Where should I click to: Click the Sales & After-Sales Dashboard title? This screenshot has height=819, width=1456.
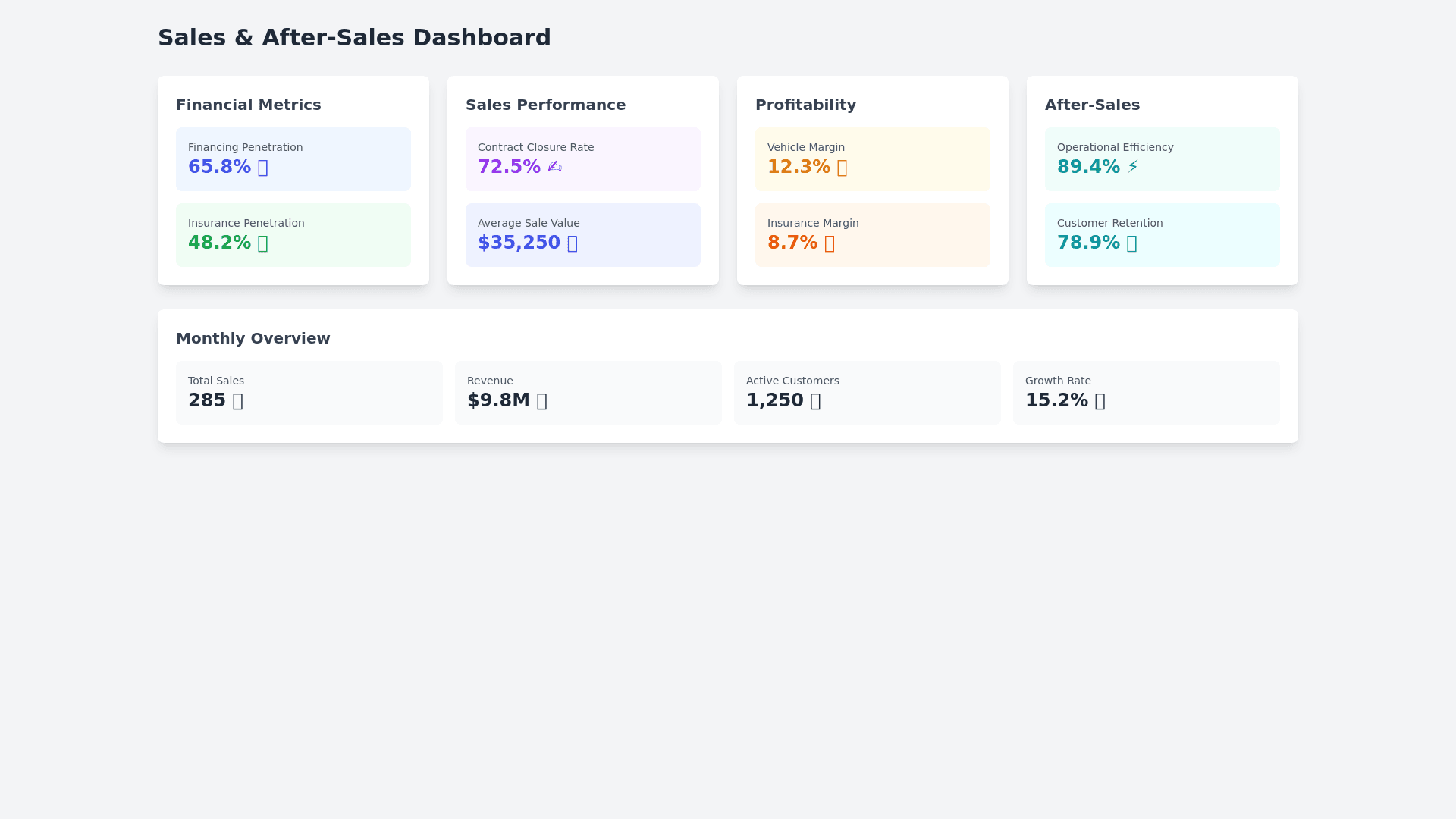pos(354,37)
